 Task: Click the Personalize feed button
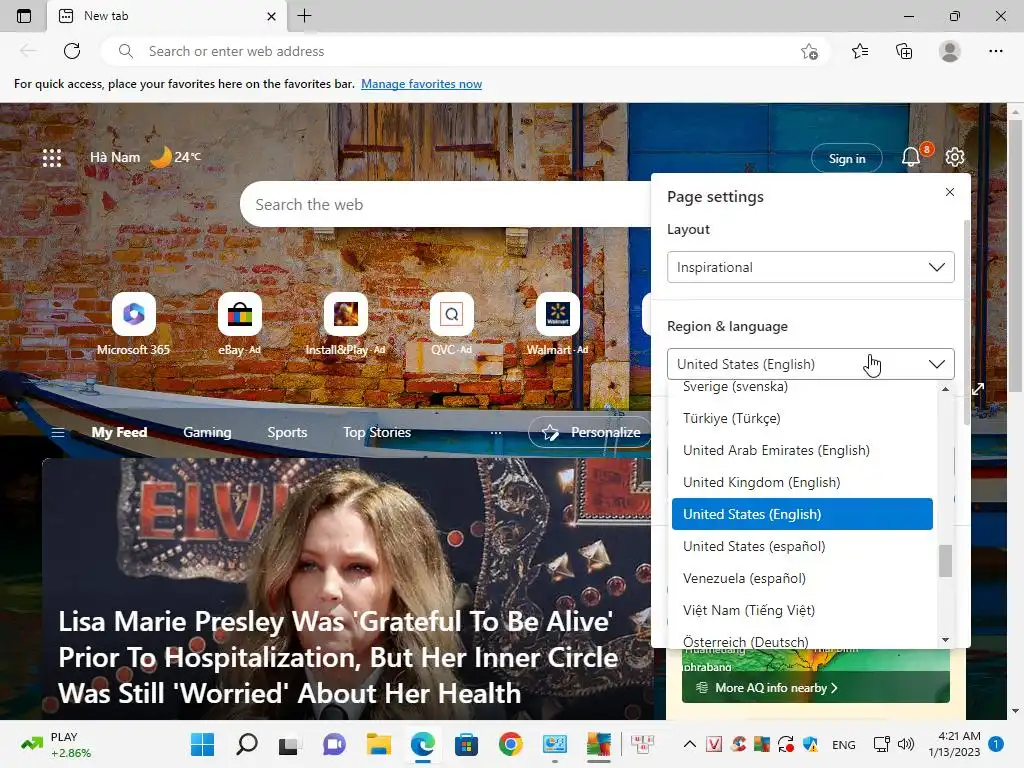tap(590, 432)
